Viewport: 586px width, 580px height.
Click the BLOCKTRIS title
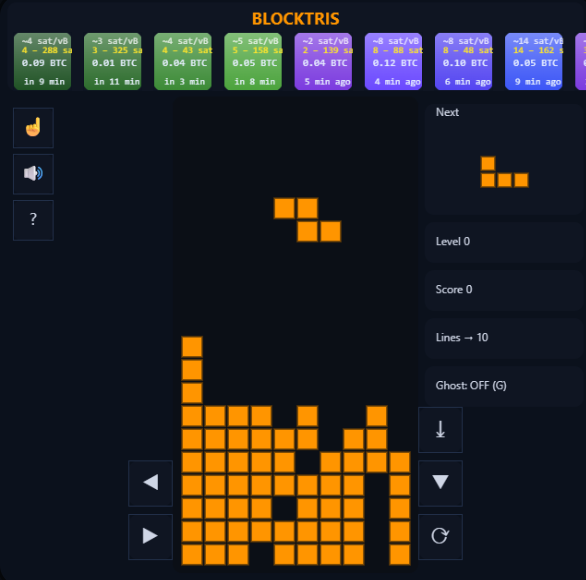[x=296, y=19]
